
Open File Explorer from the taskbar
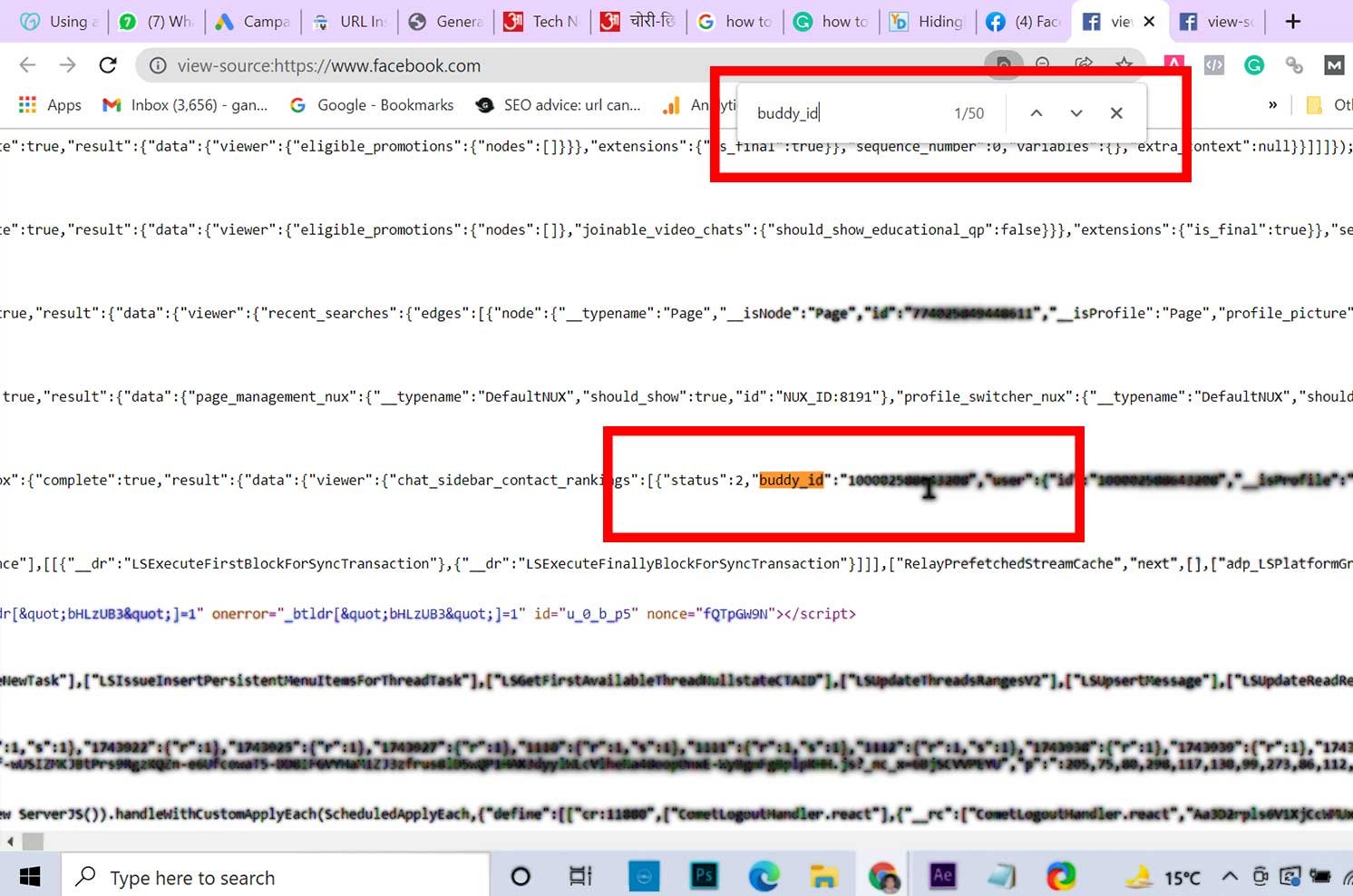click(x=823, y=876)
